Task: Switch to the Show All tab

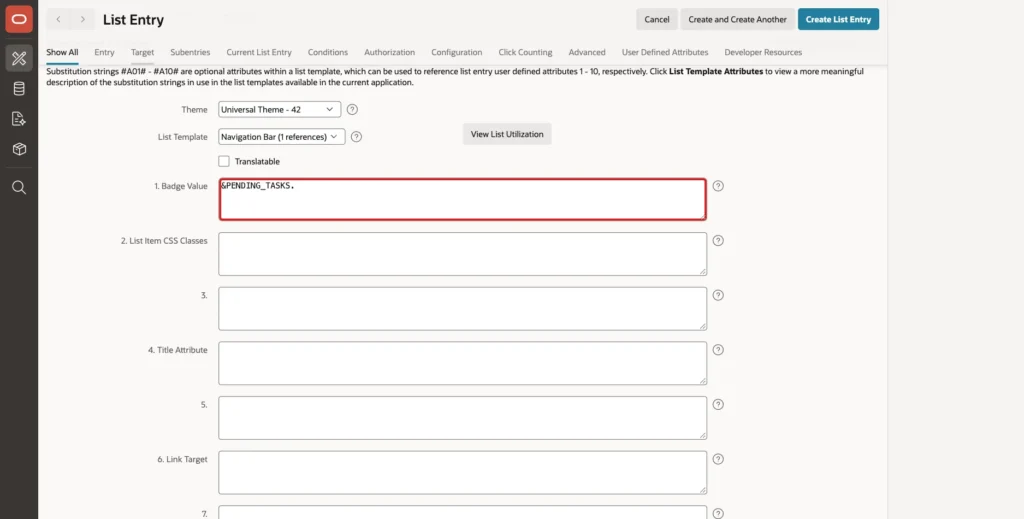Action: pos(62,52)
